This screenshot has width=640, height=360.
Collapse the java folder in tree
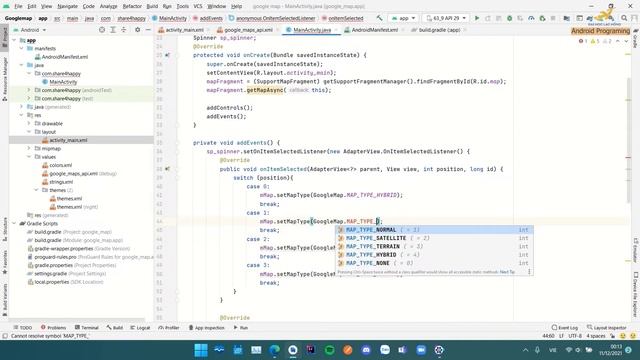tap(22, 65)
